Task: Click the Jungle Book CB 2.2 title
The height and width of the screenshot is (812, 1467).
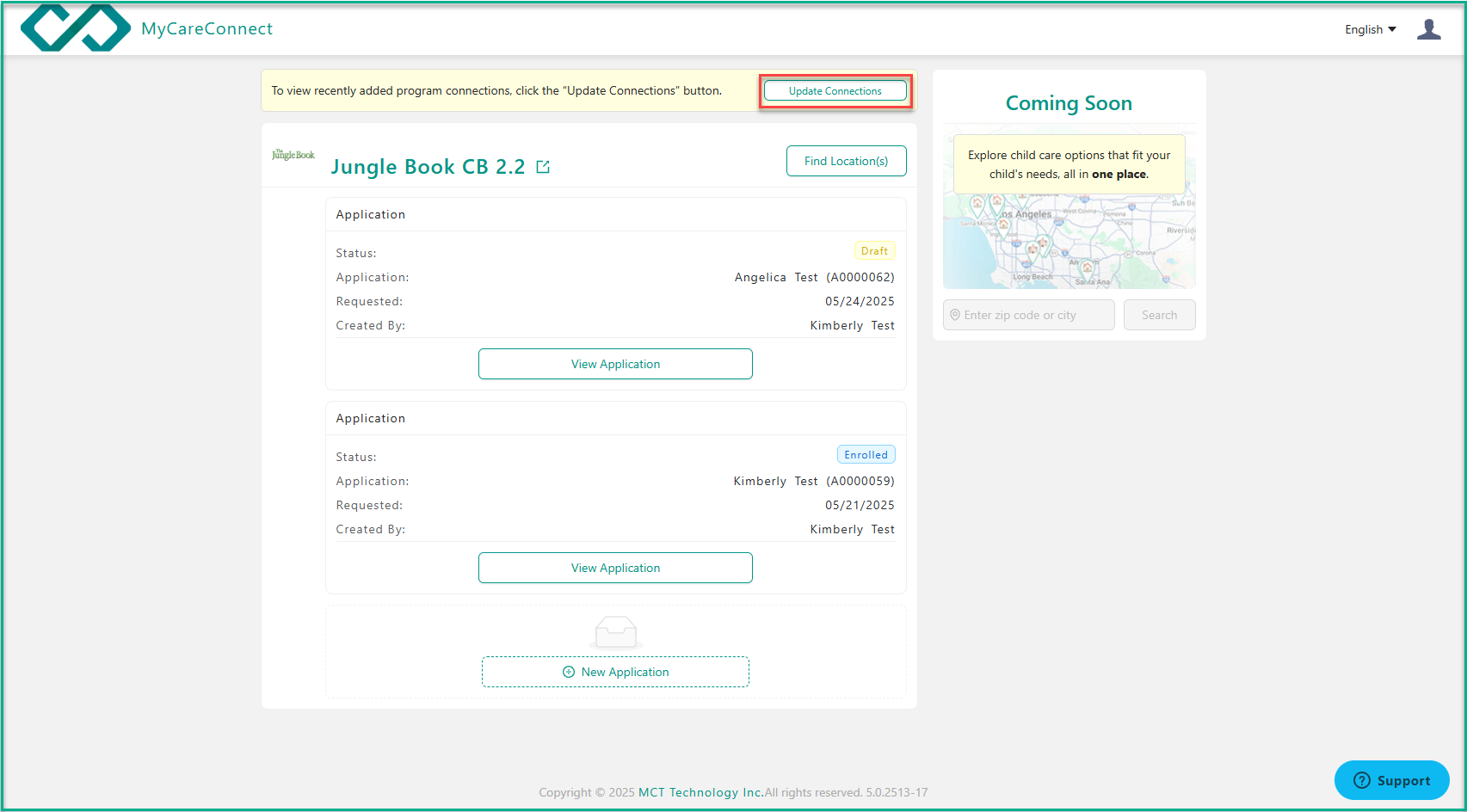Action: click(428, 167)
